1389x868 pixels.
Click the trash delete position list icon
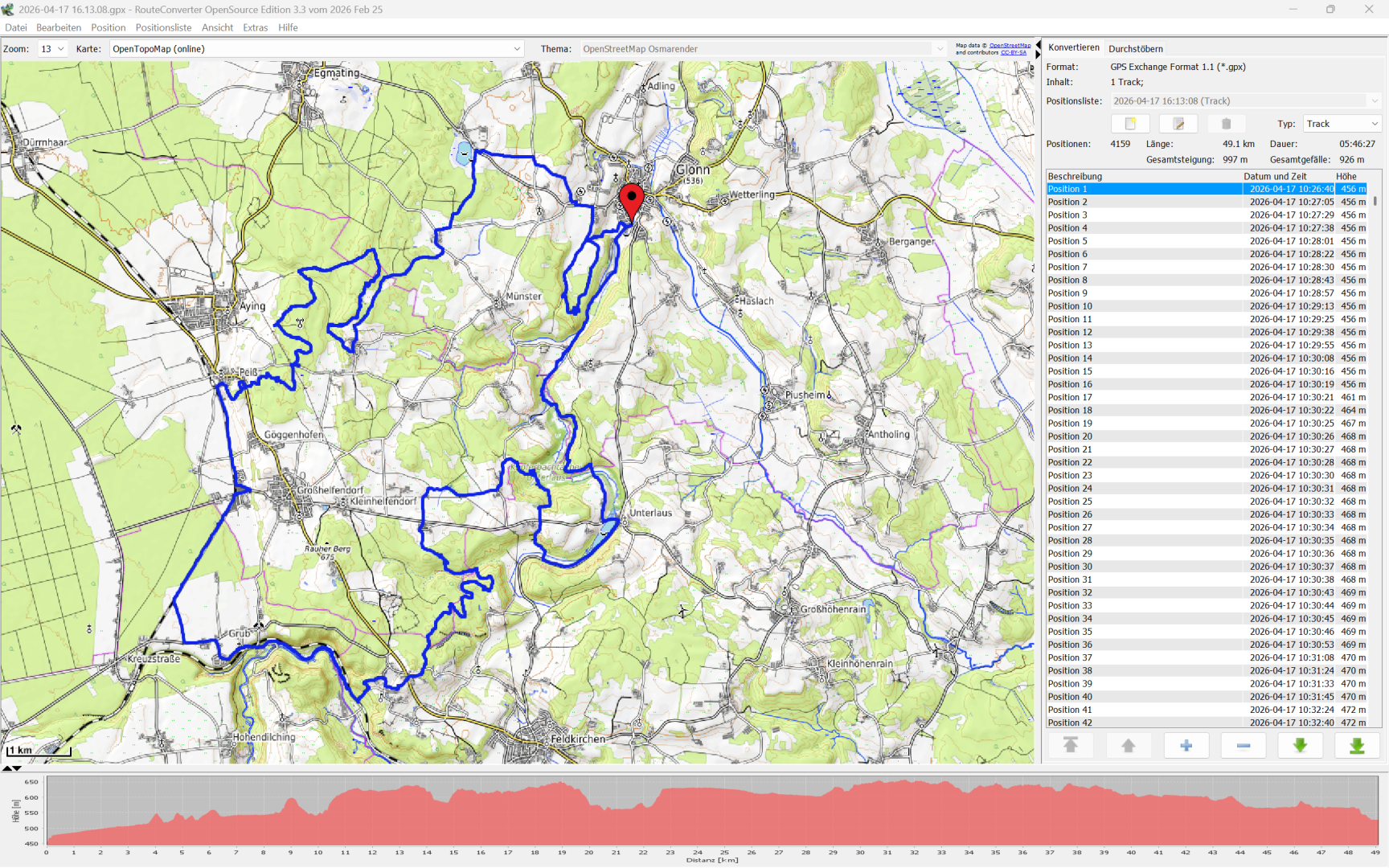coord(1226,124)
